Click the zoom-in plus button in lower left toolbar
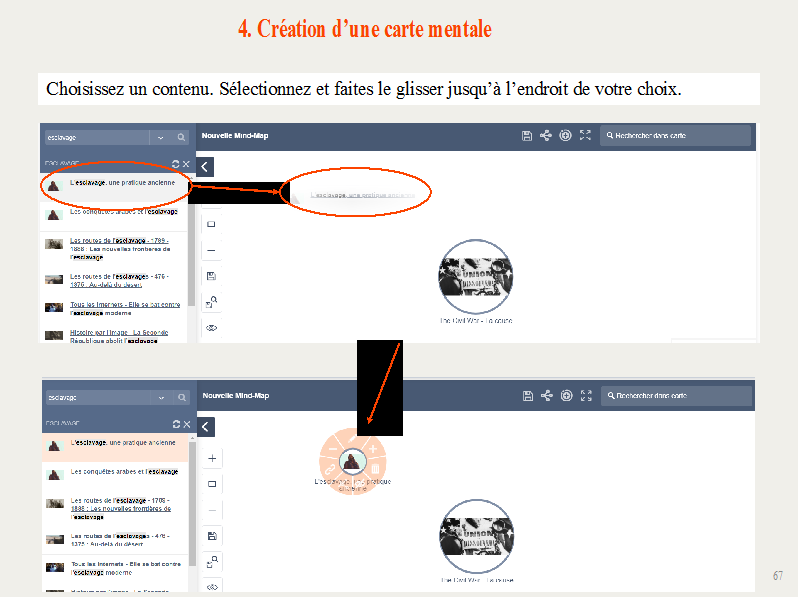The image size is (800, 600). point(211,458)
